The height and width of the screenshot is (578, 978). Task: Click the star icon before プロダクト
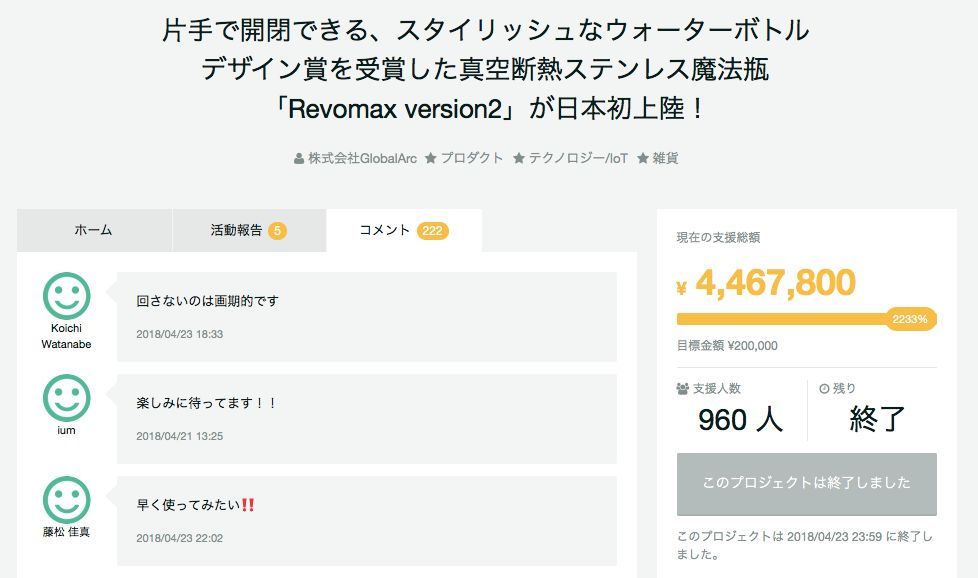pyautogui.click(x=430, y=158)
